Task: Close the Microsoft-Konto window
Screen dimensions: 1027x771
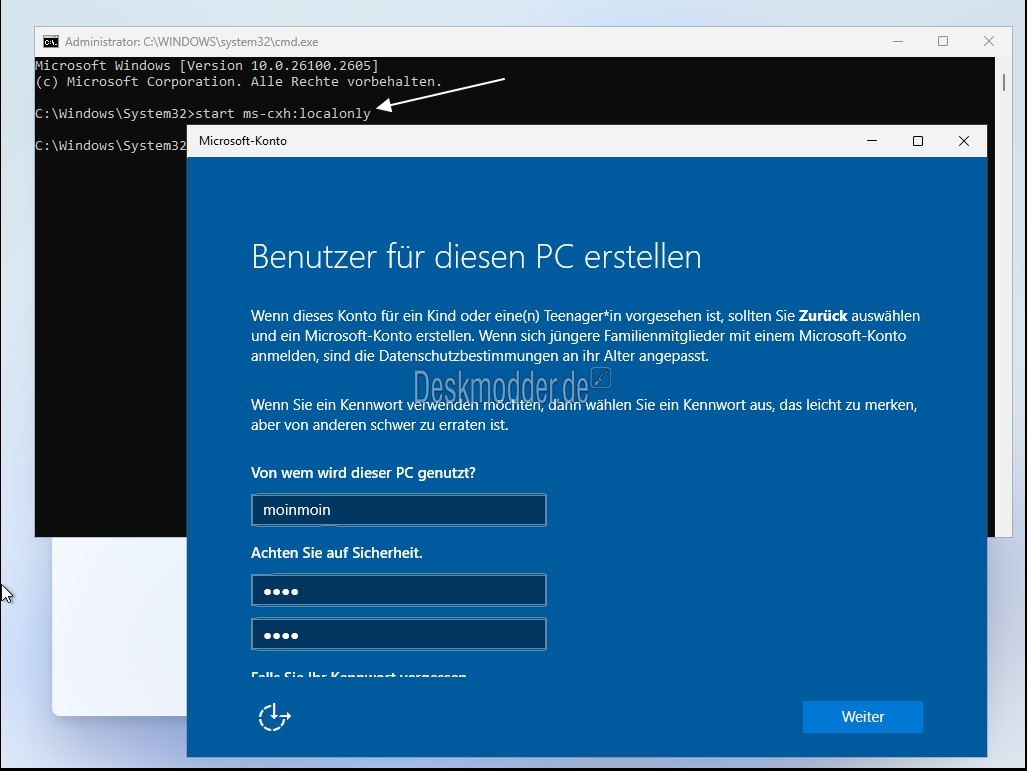Action: tap(963, 141)
